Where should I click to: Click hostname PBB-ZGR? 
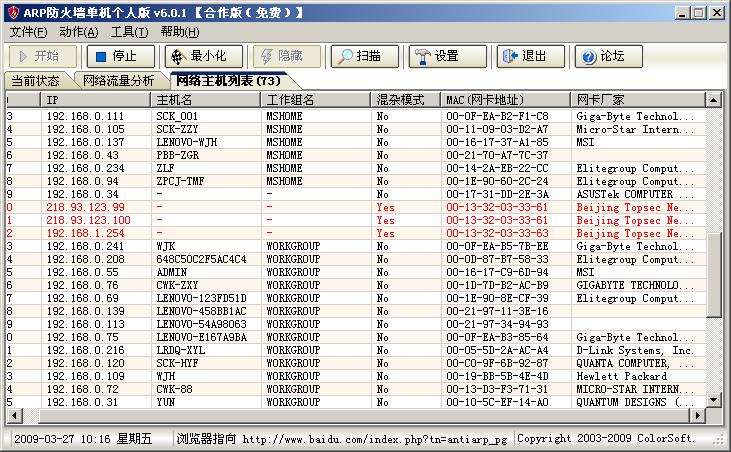(x=178, y=155)
